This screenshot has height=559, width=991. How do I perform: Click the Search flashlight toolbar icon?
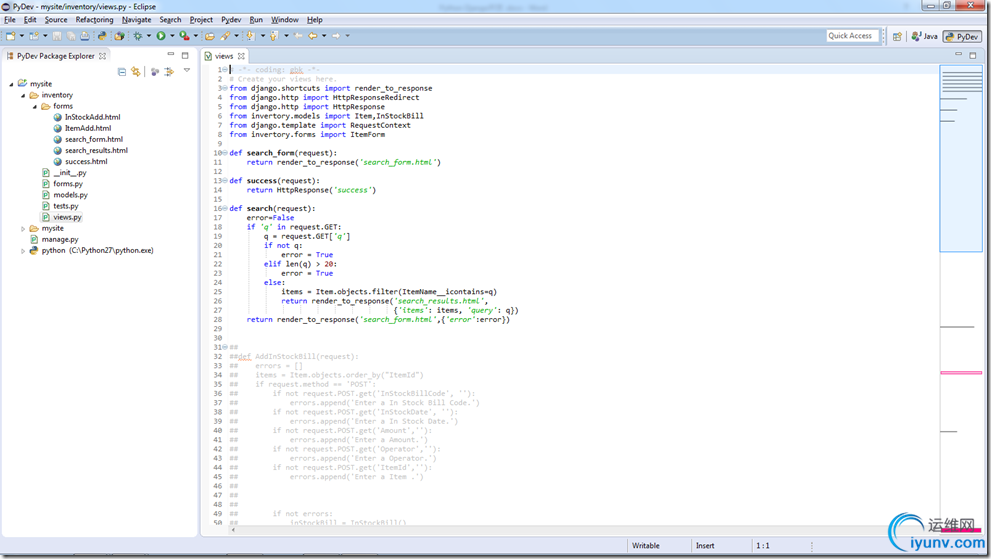click(225, 36)
